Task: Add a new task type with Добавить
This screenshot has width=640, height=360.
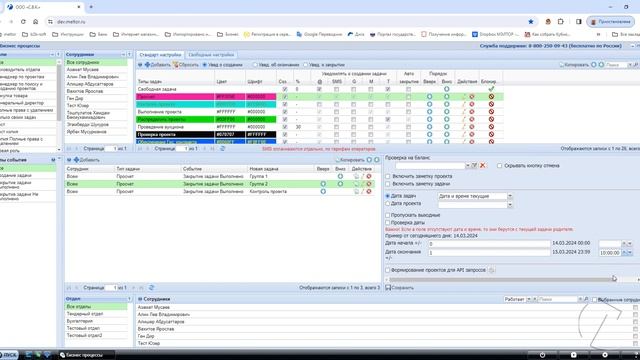Action: (158, 65)
